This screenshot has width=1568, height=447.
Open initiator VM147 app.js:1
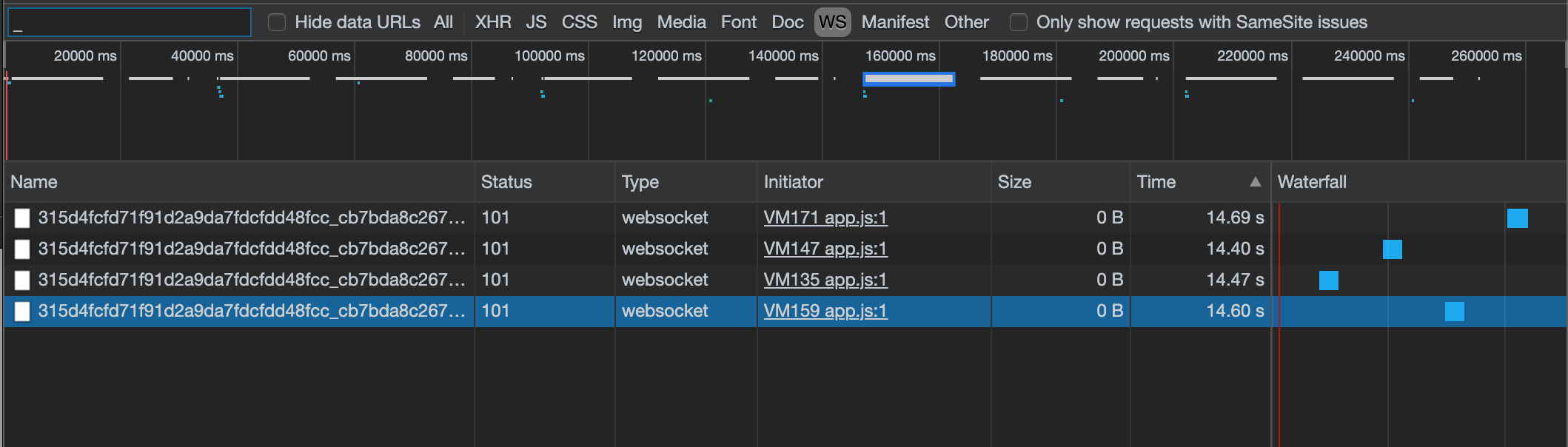825,249
